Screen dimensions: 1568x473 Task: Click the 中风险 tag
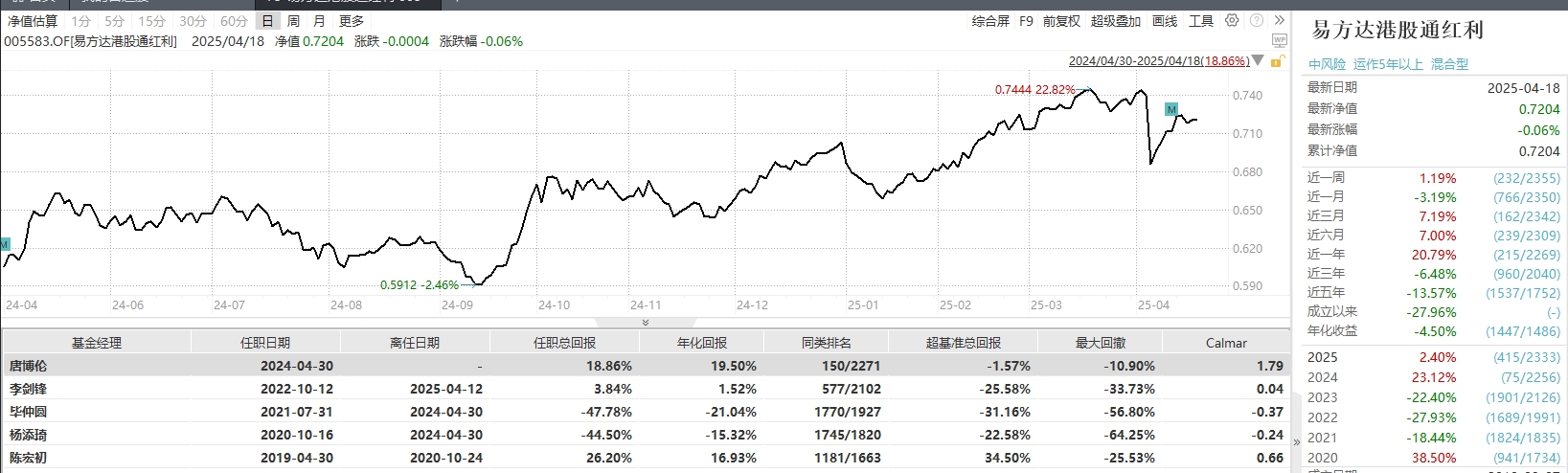click(1327, 64)
